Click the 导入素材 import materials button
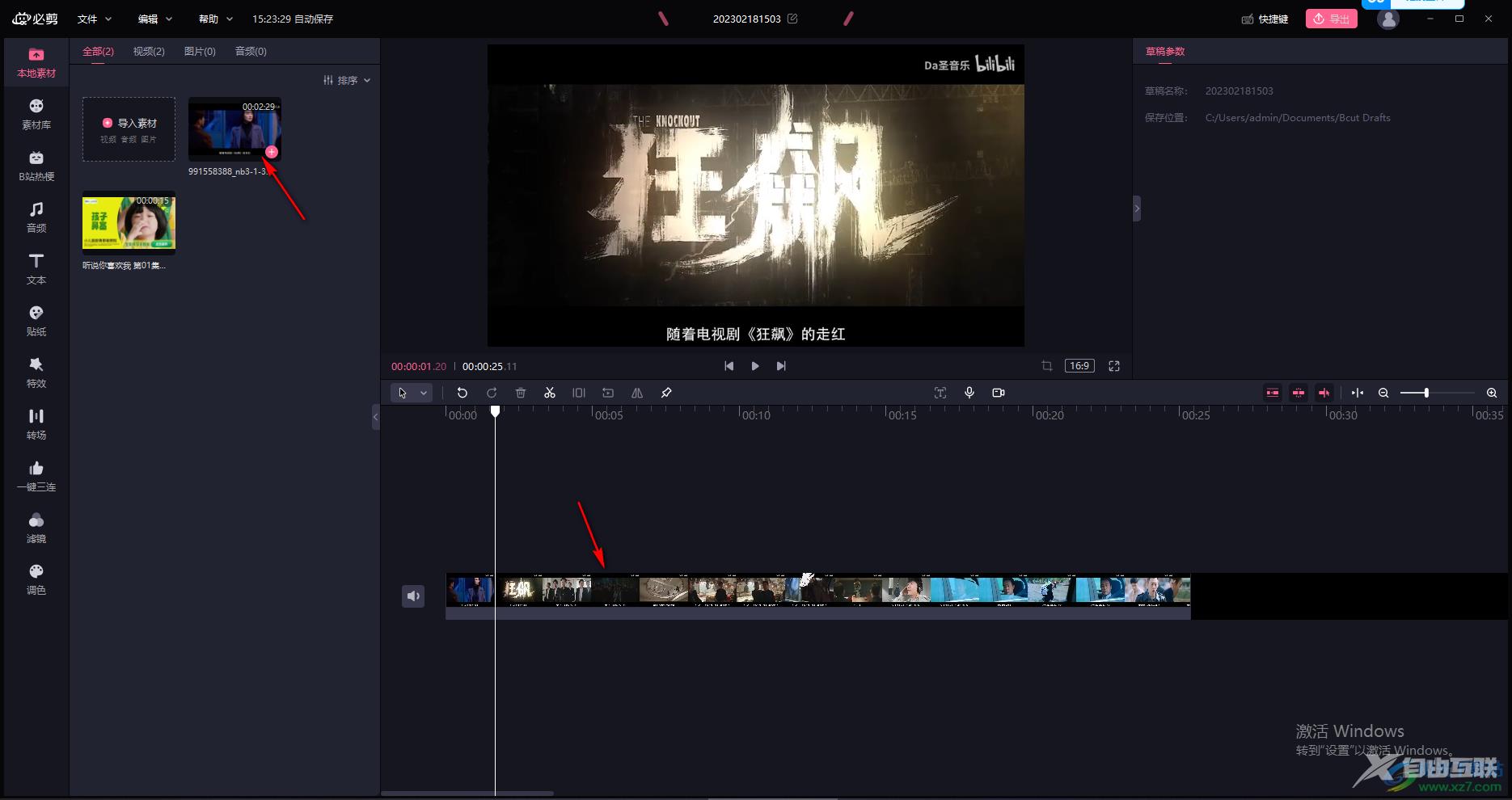This screenshot has height=800, width=1512. pos(129,129)
